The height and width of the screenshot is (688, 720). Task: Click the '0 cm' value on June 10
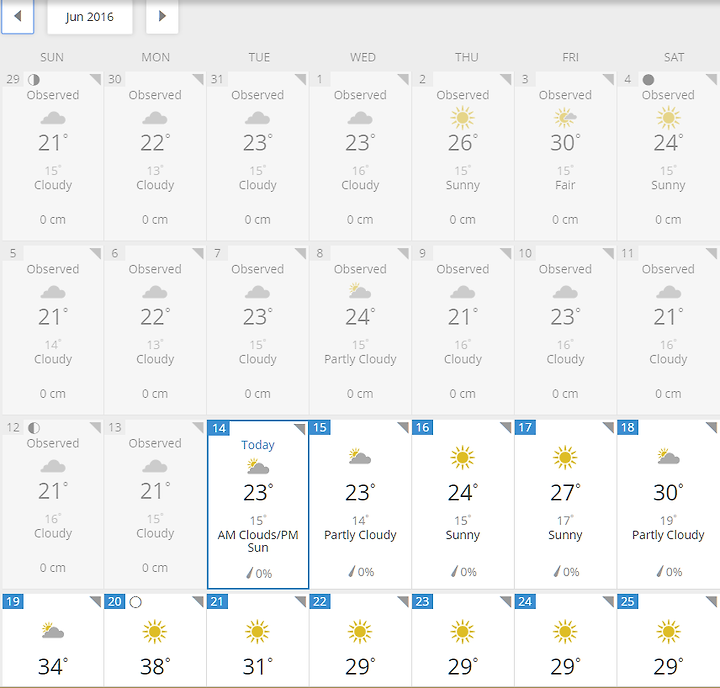pyautogui.click(x=565, y=394)
